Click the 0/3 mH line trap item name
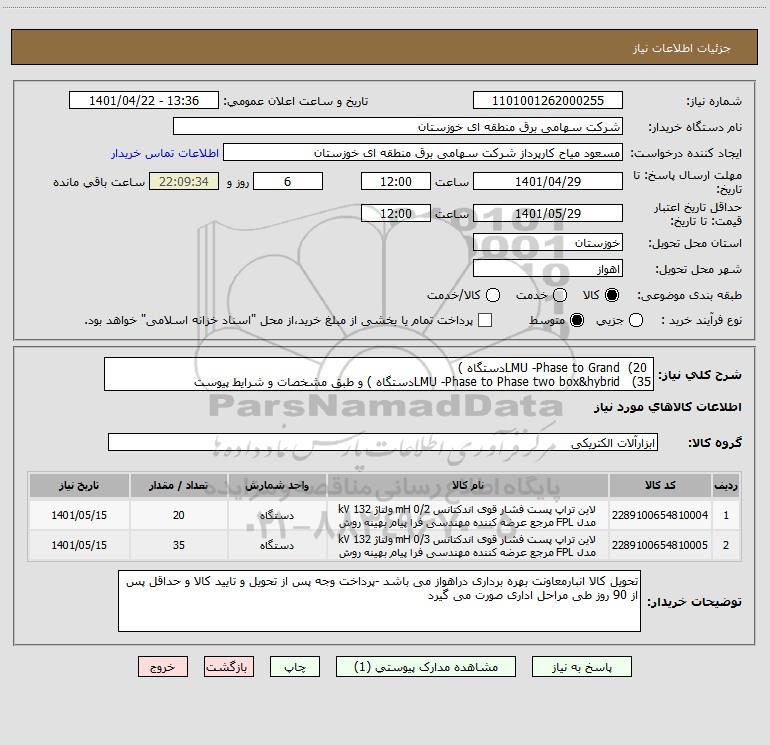770x745 pixels. point(468,546)
